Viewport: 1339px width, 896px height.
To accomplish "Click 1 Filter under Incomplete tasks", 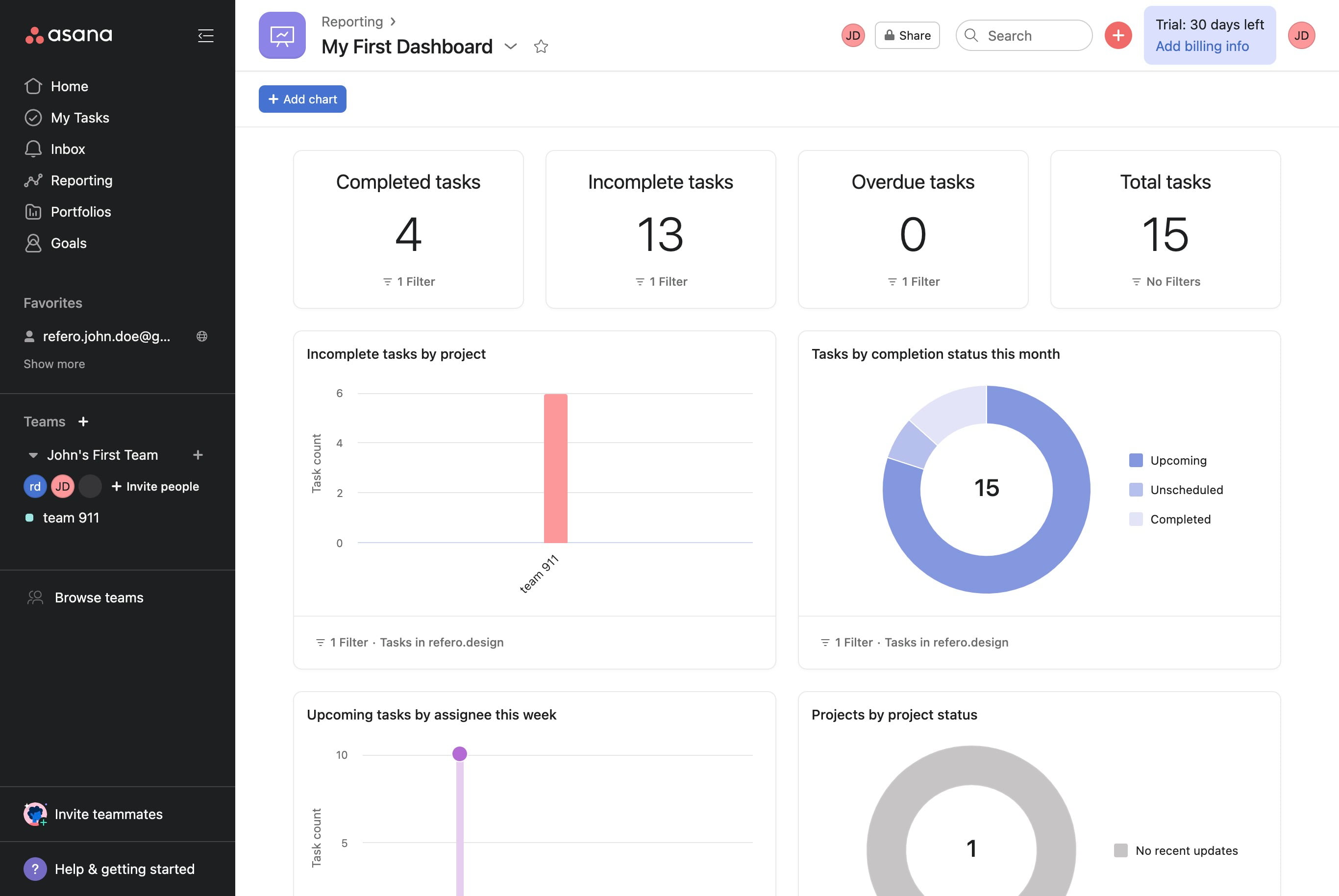I will (662, 282).
